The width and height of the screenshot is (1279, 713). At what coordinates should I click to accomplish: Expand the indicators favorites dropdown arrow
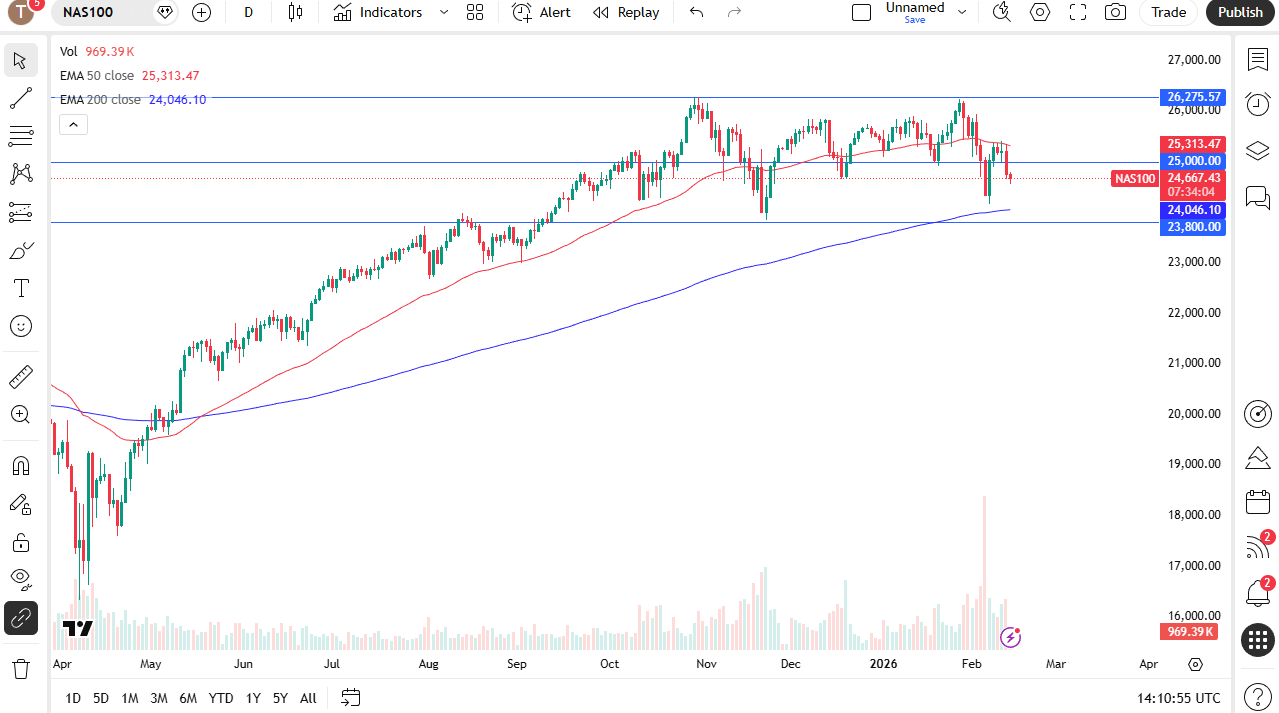(444, 12)
